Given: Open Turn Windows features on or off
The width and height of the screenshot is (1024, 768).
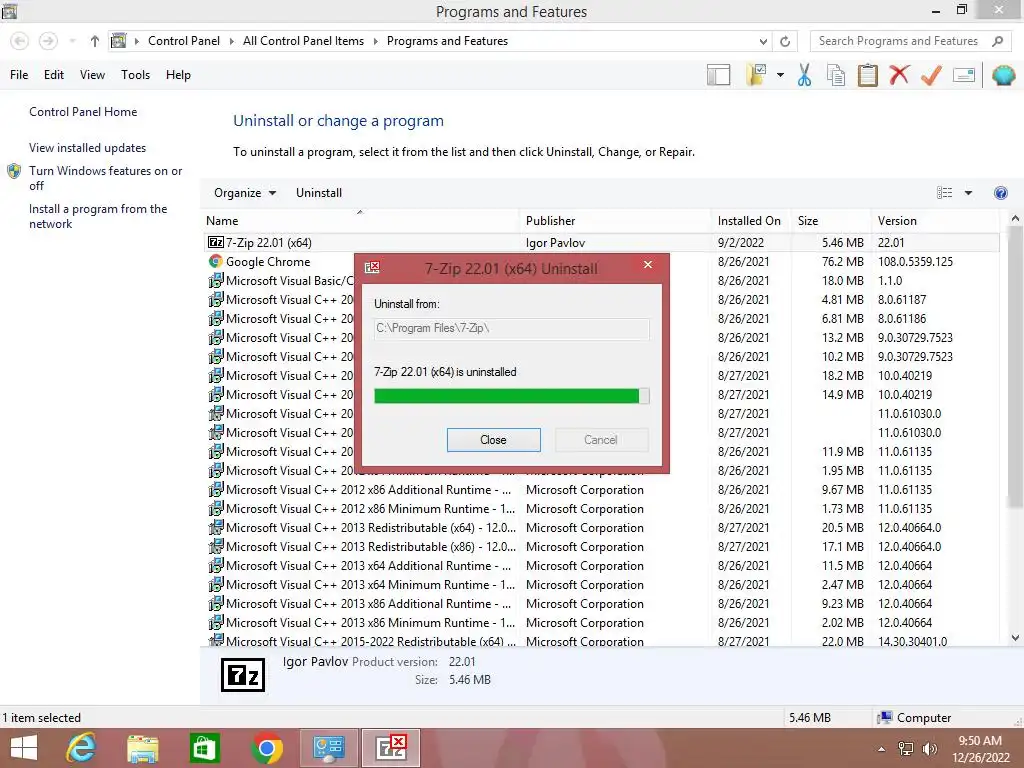Looking at the screenshot, I should [105, 178].
